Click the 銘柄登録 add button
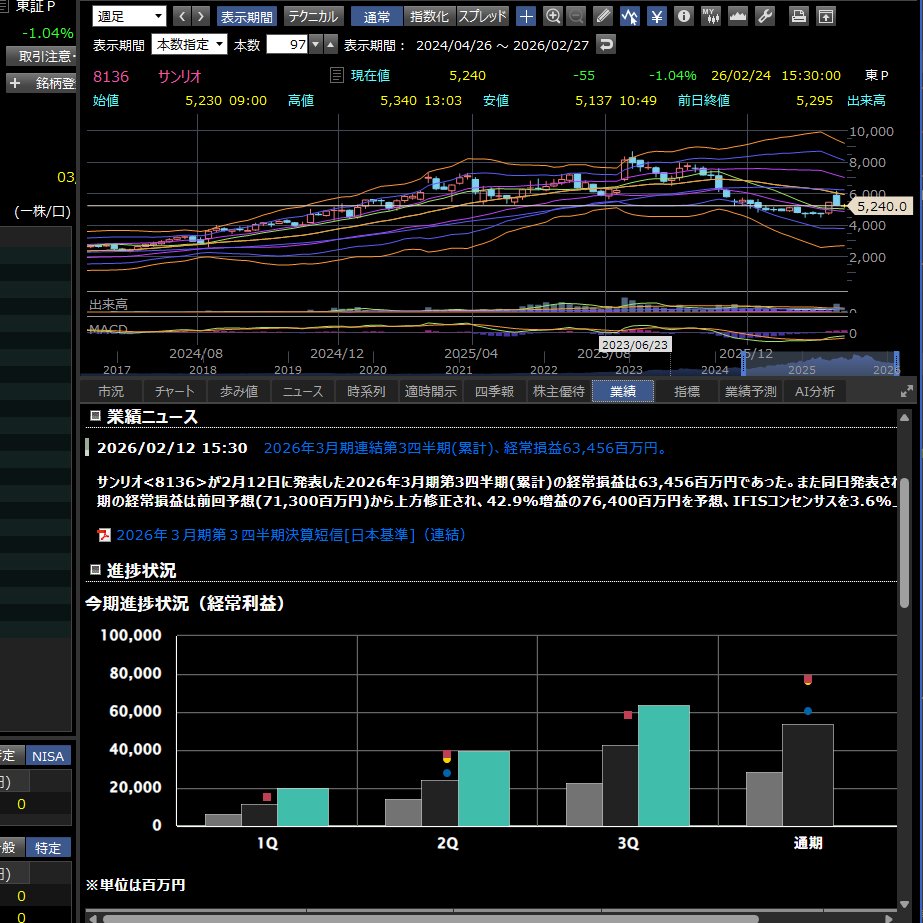Image resolution: width=923 pixels, height=923 pixels. point(41,84)
